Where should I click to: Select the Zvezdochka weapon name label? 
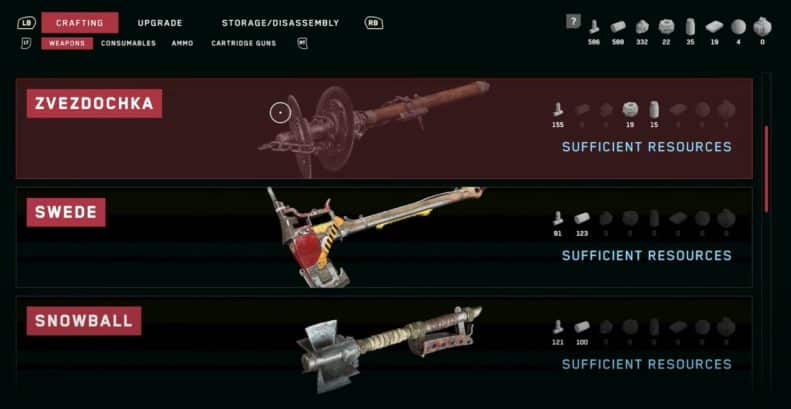point(94,104)
